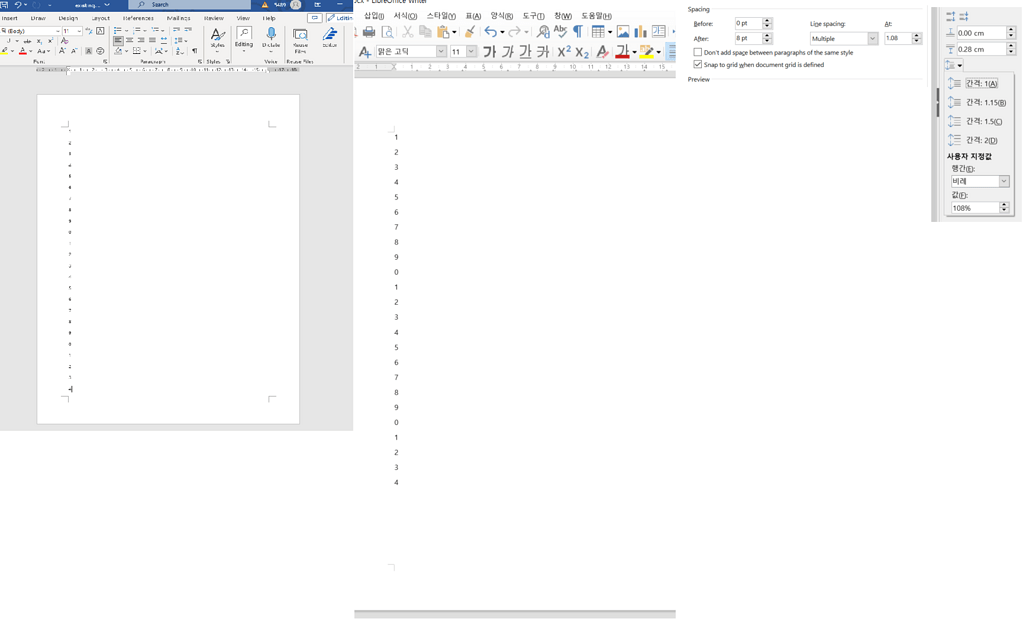Open the LibreOffice highlight color dropdown arrow
This screenshot has width=1023, height=622.
click(658, 52)
